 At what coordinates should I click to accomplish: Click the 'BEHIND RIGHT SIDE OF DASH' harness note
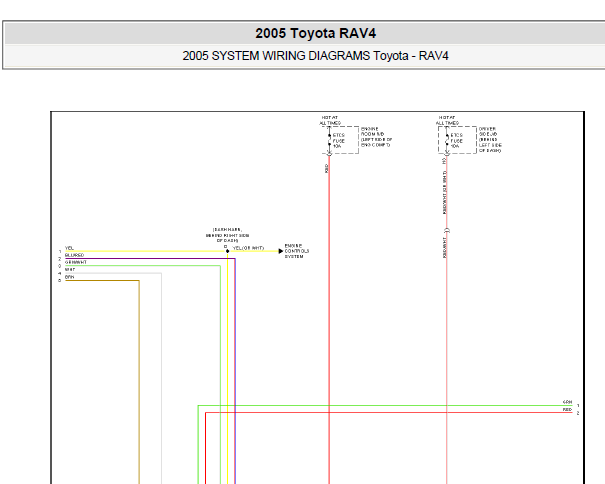[x=227, y=235]
